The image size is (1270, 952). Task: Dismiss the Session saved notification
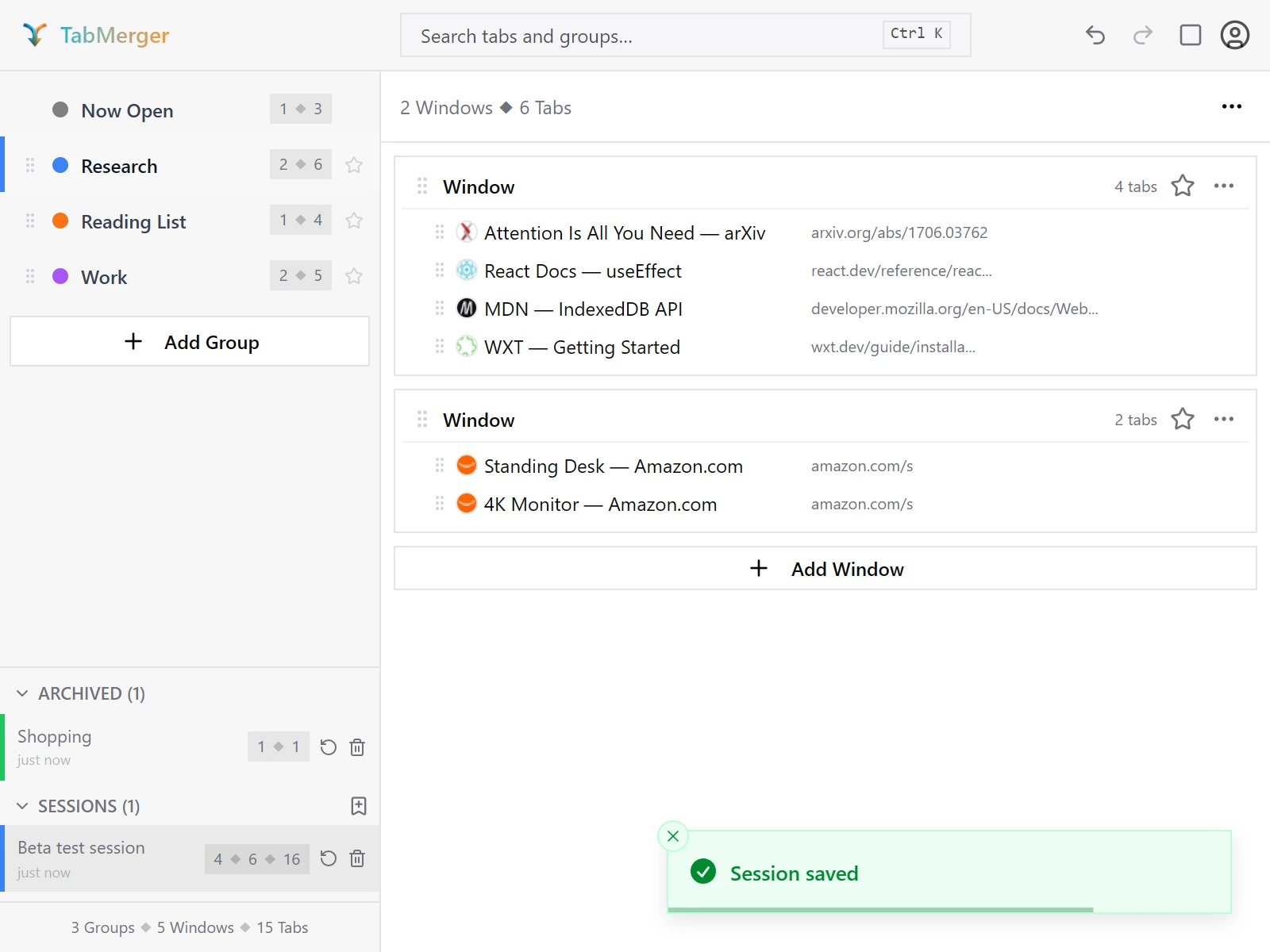pos(673,836)
